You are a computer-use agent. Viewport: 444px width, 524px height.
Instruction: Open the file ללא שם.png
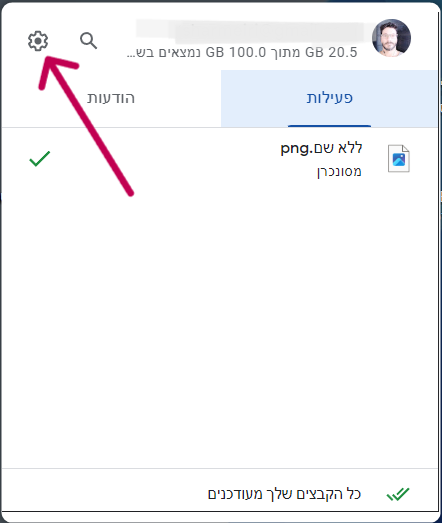click(321, 148)
